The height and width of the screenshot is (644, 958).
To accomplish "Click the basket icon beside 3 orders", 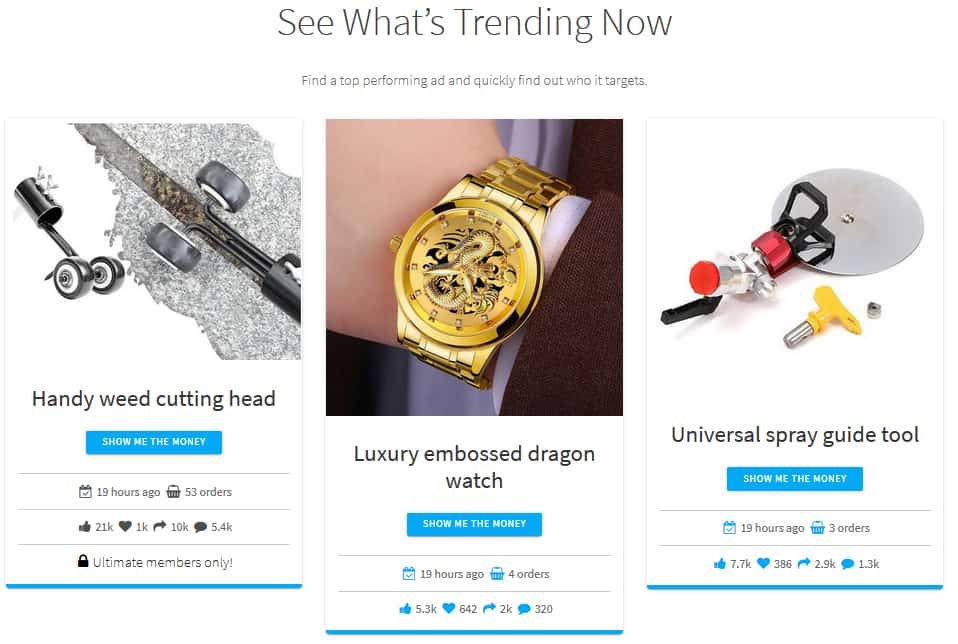I will [817, 527].
